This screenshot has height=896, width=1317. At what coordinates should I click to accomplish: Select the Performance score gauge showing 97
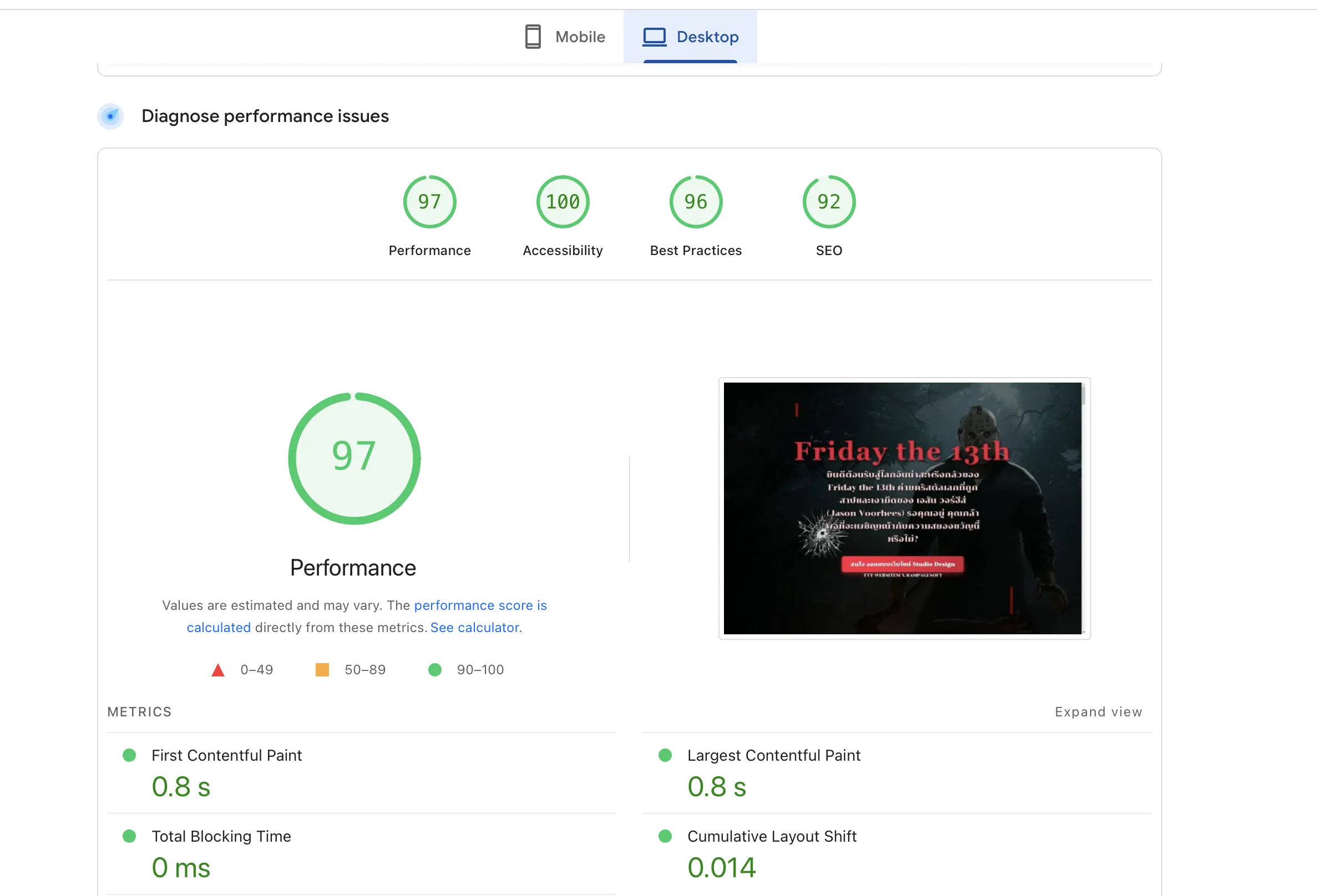(429, 202)
